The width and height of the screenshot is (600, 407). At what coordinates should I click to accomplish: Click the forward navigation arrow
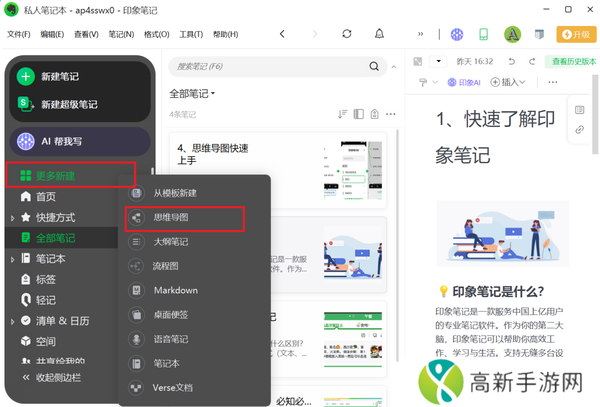click(x=315, y=34)
